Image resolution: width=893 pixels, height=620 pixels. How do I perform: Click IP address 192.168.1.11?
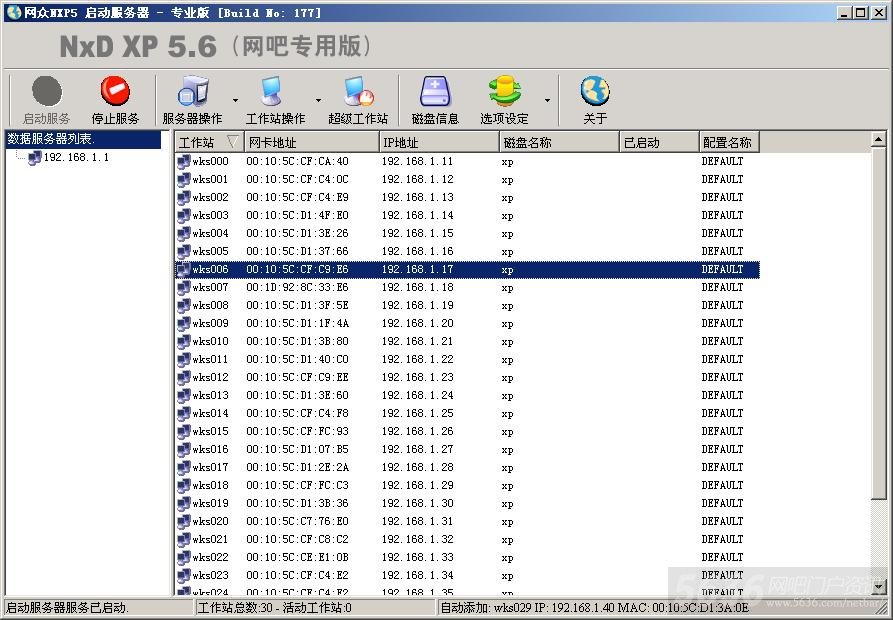[417, 162]
